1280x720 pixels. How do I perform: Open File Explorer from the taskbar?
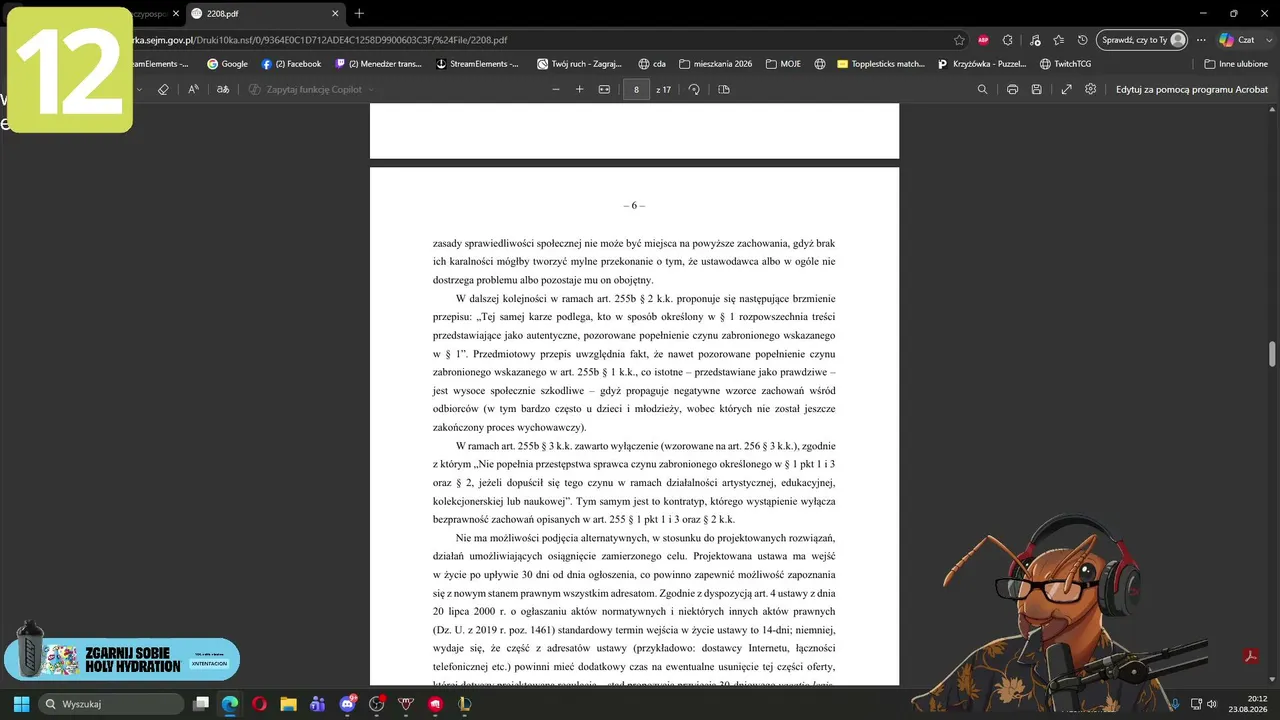(x=288, y=704)
